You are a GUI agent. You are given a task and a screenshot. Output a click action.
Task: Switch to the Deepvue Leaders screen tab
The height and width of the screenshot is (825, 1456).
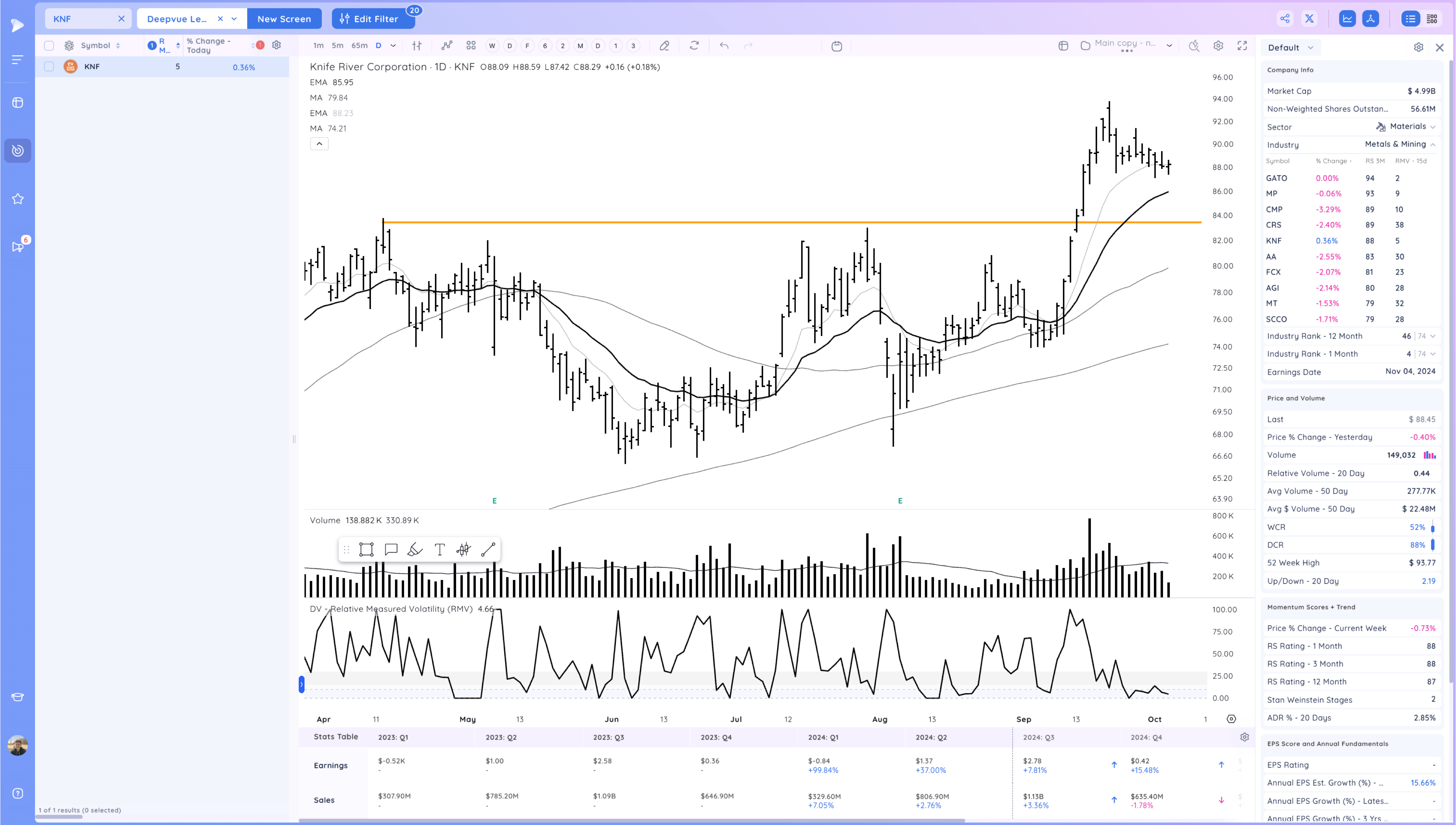(177, 19)
